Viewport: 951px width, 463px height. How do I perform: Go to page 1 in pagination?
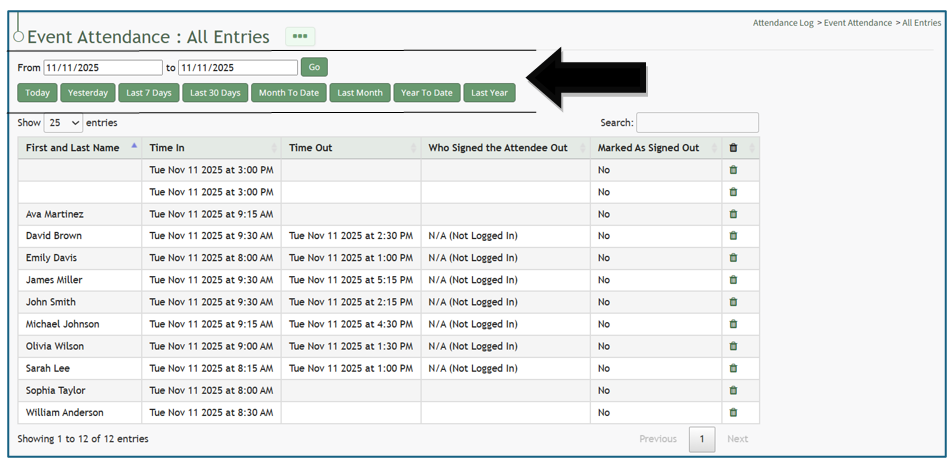pos(702,439)
